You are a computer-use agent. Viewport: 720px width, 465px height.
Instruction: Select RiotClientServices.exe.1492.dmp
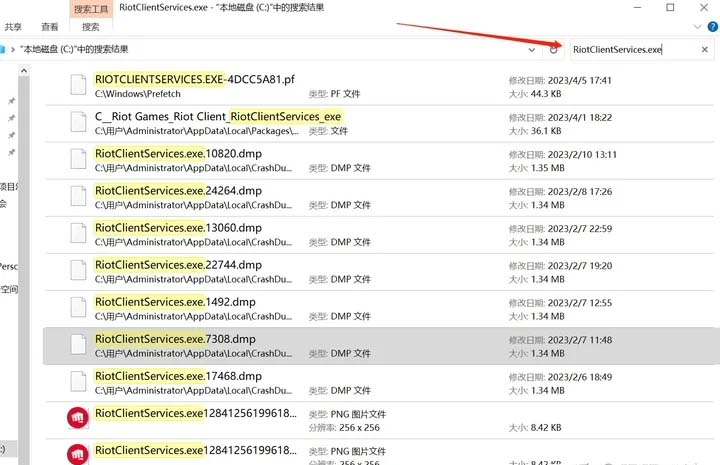(x=379, y=309)
